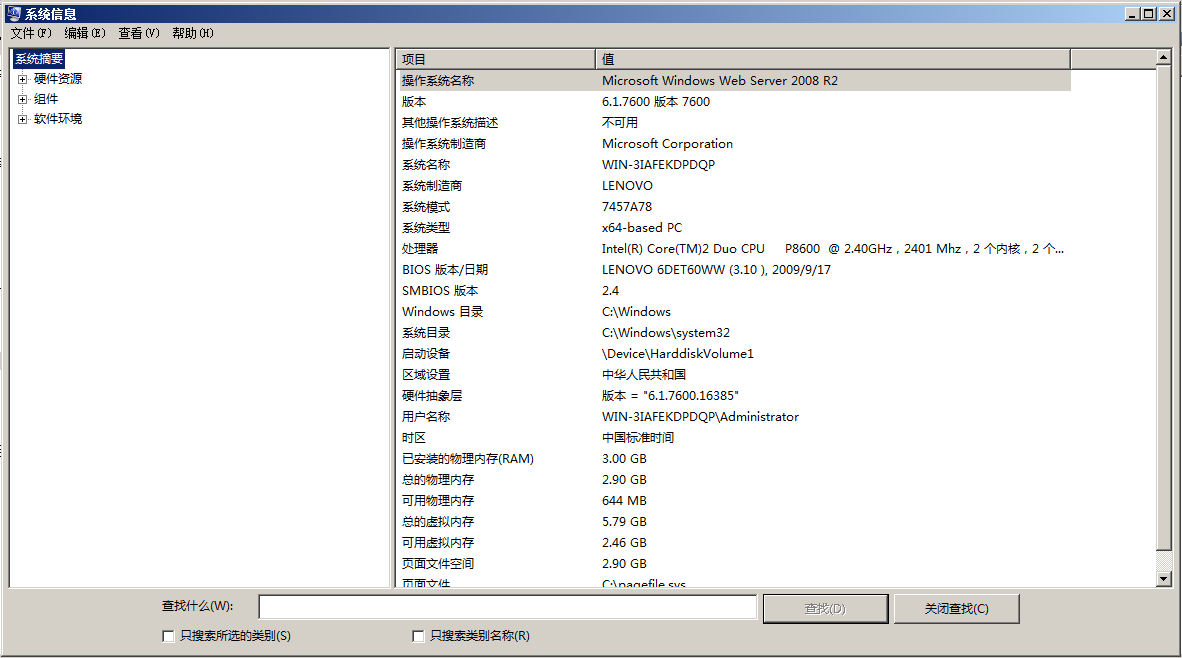Viewport: 1182px width, 658px height.
Task: Expand the 软件环境 tree node
Action: [23, 119]
